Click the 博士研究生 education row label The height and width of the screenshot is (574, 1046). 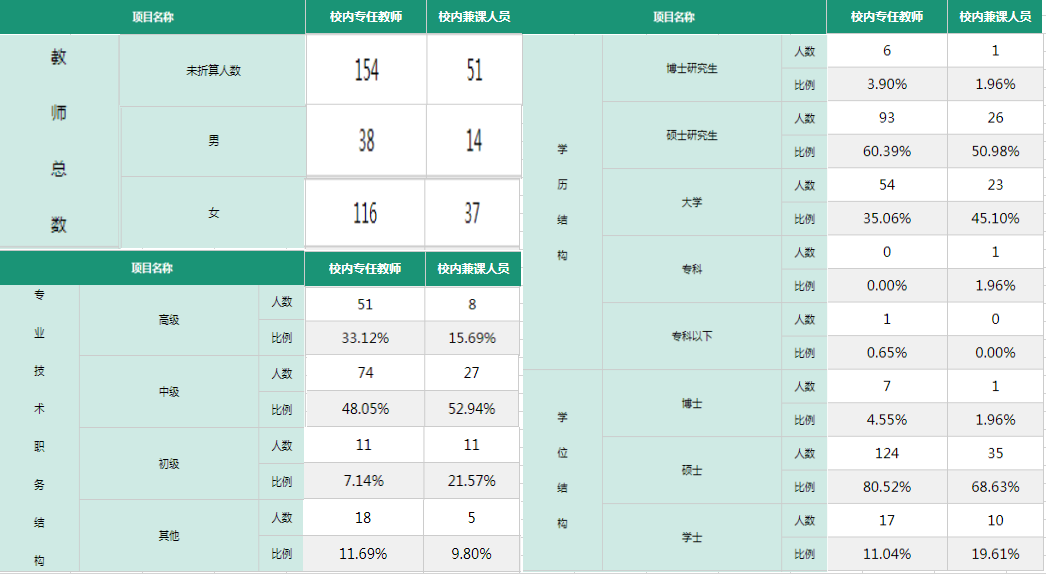[692, 68]
